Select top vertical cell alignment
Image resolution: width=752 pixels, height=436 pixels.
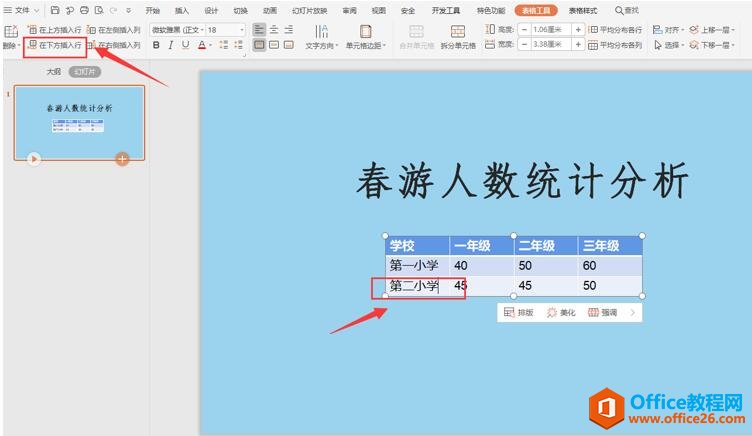(x=259, y=45)
